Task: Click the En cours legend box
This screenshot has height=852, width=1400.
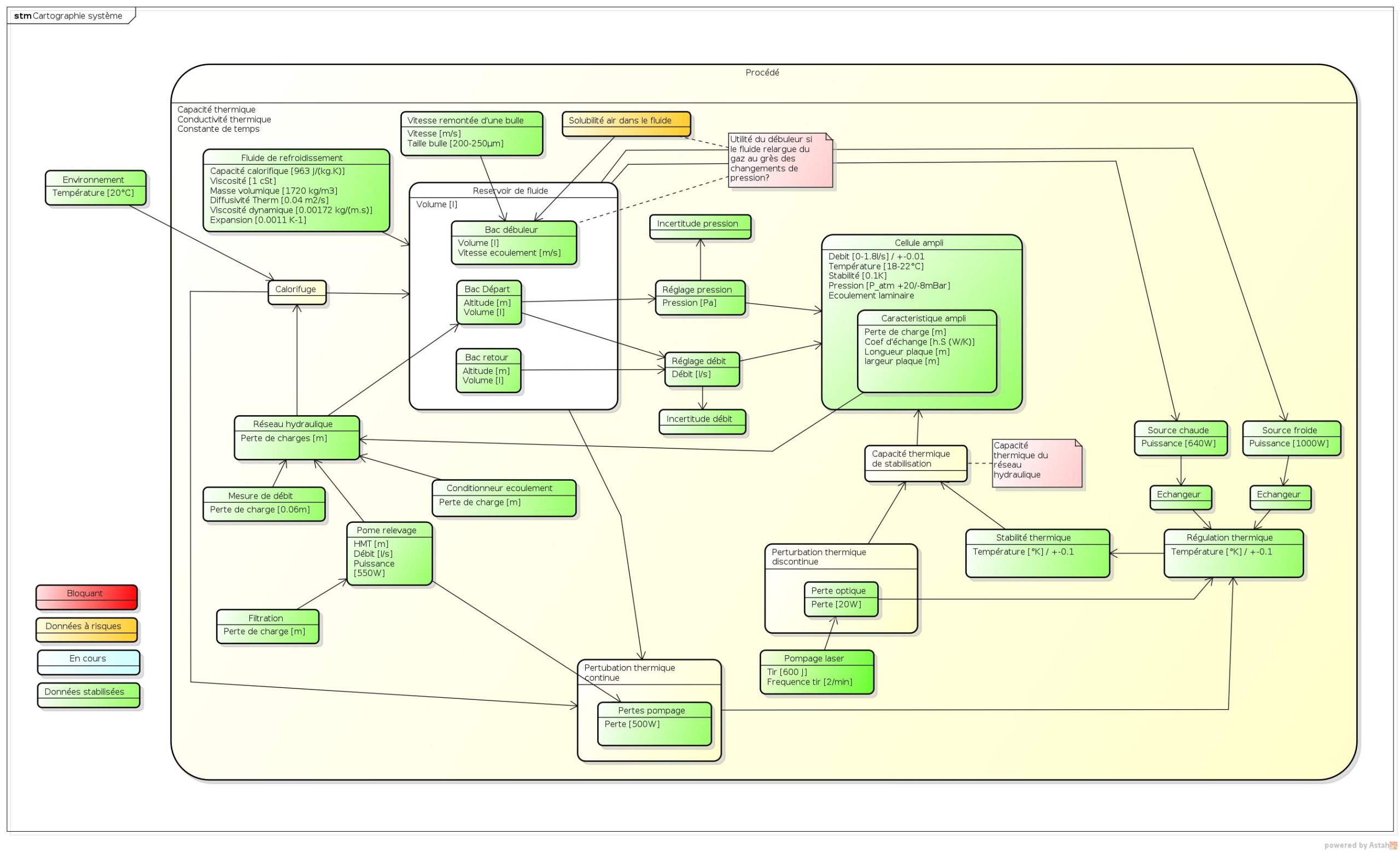Action: point(88,662)
